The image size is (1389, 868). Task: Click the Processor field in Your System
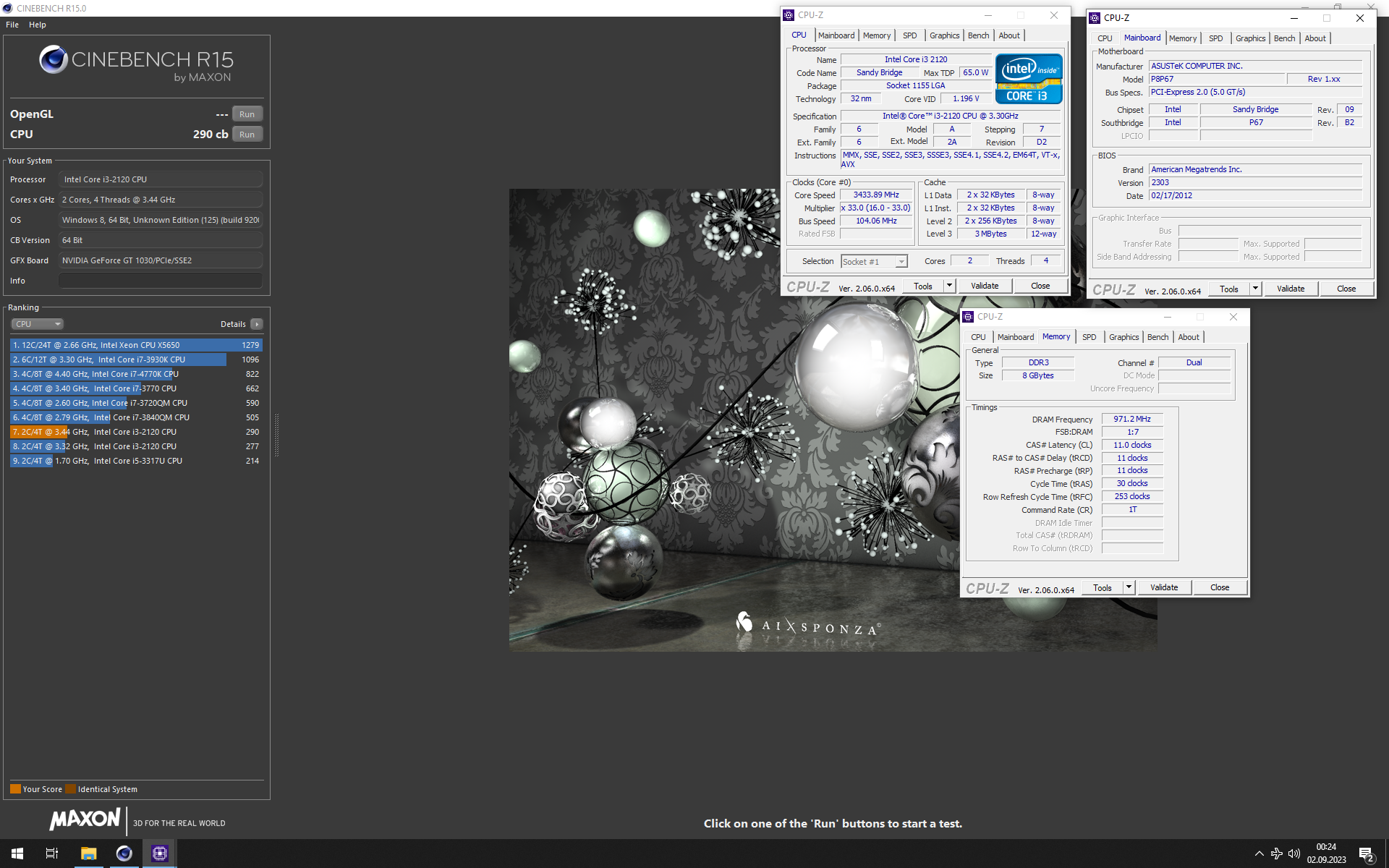pos(161,179)
